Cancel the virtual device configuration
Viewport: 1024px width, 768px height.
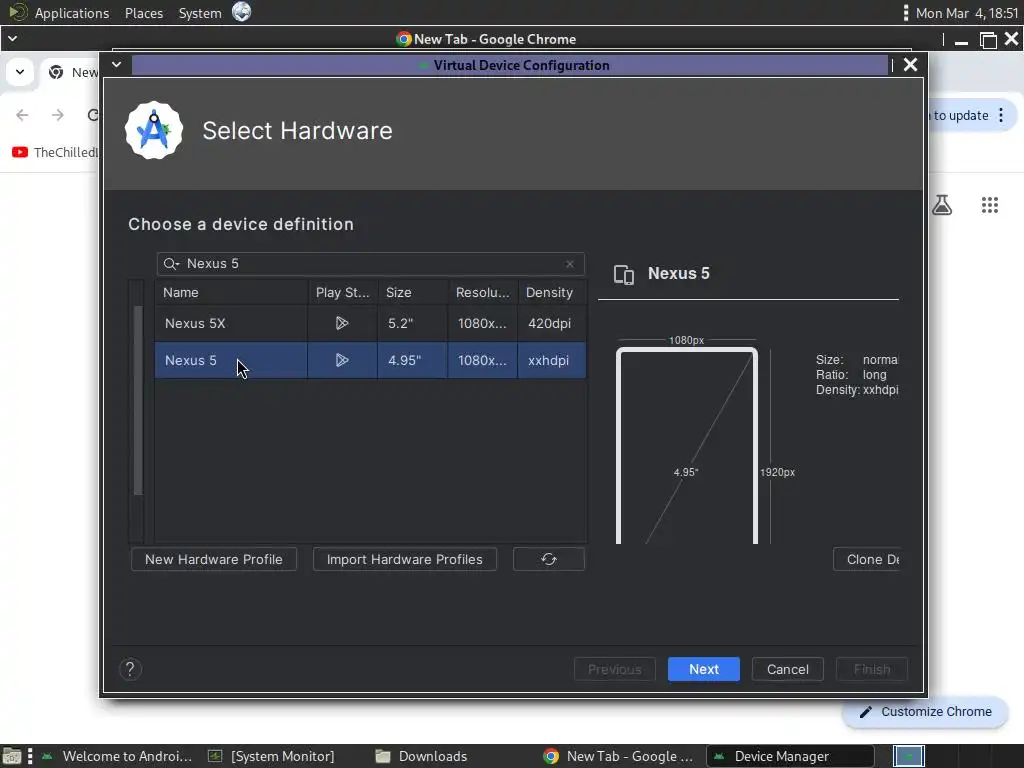click(788, 669)
